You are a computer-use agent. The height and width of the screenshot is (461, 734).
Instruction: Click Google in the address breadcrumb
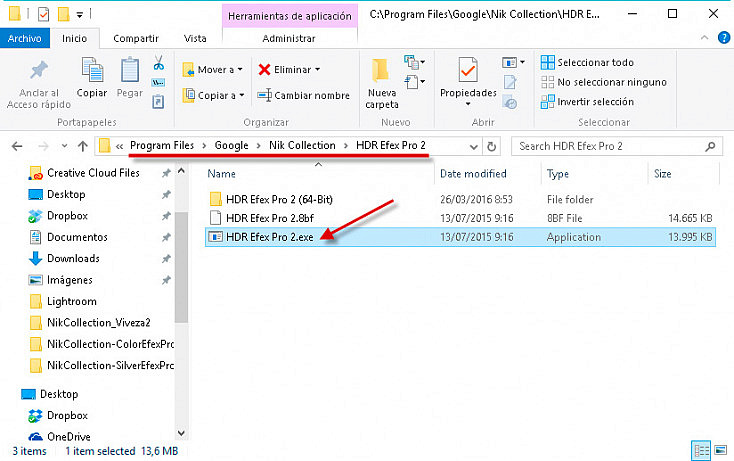point(231,146)
